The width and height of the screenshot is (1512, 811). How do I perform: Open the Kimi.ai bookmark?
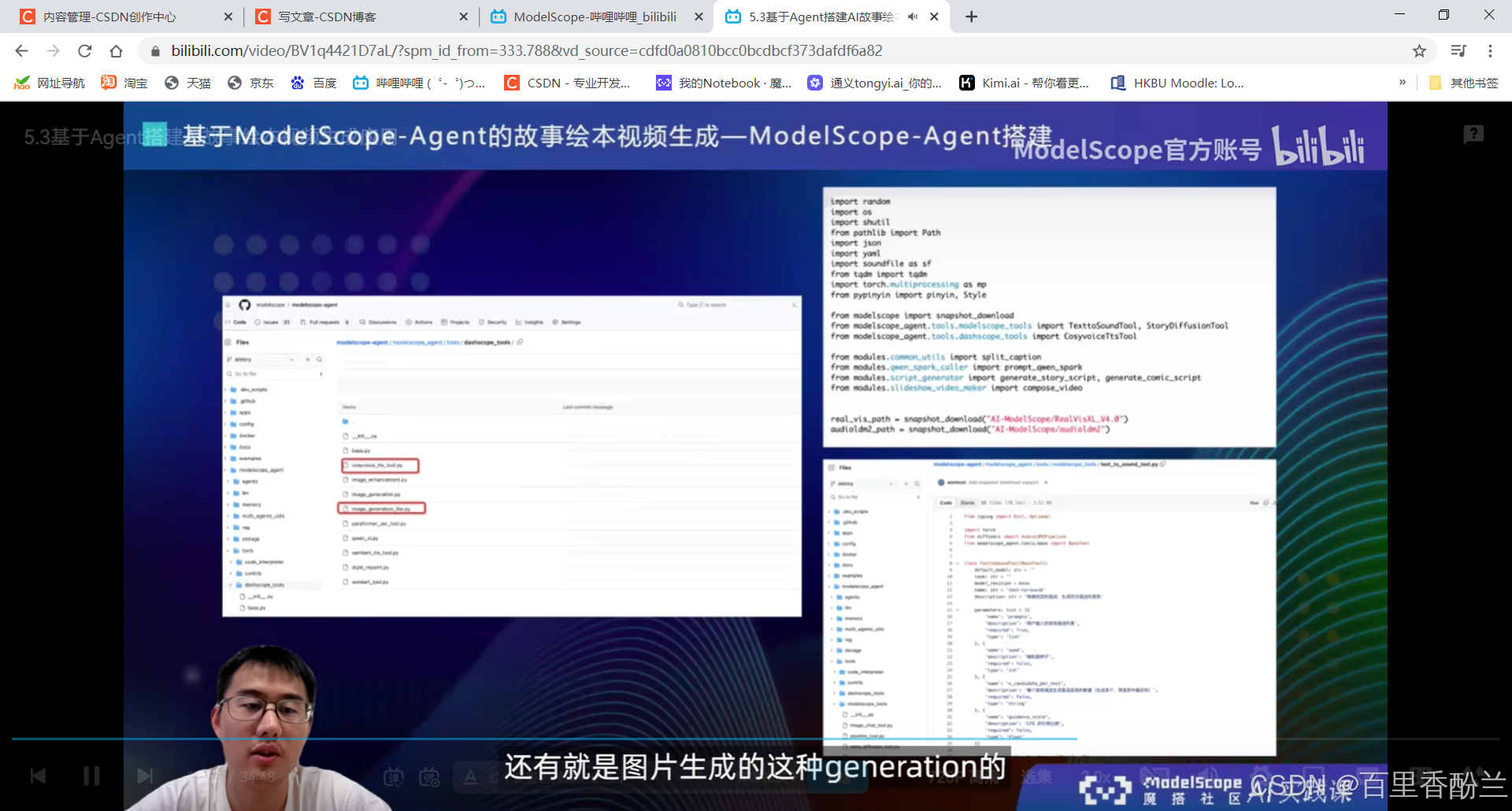click(1024, 83)
